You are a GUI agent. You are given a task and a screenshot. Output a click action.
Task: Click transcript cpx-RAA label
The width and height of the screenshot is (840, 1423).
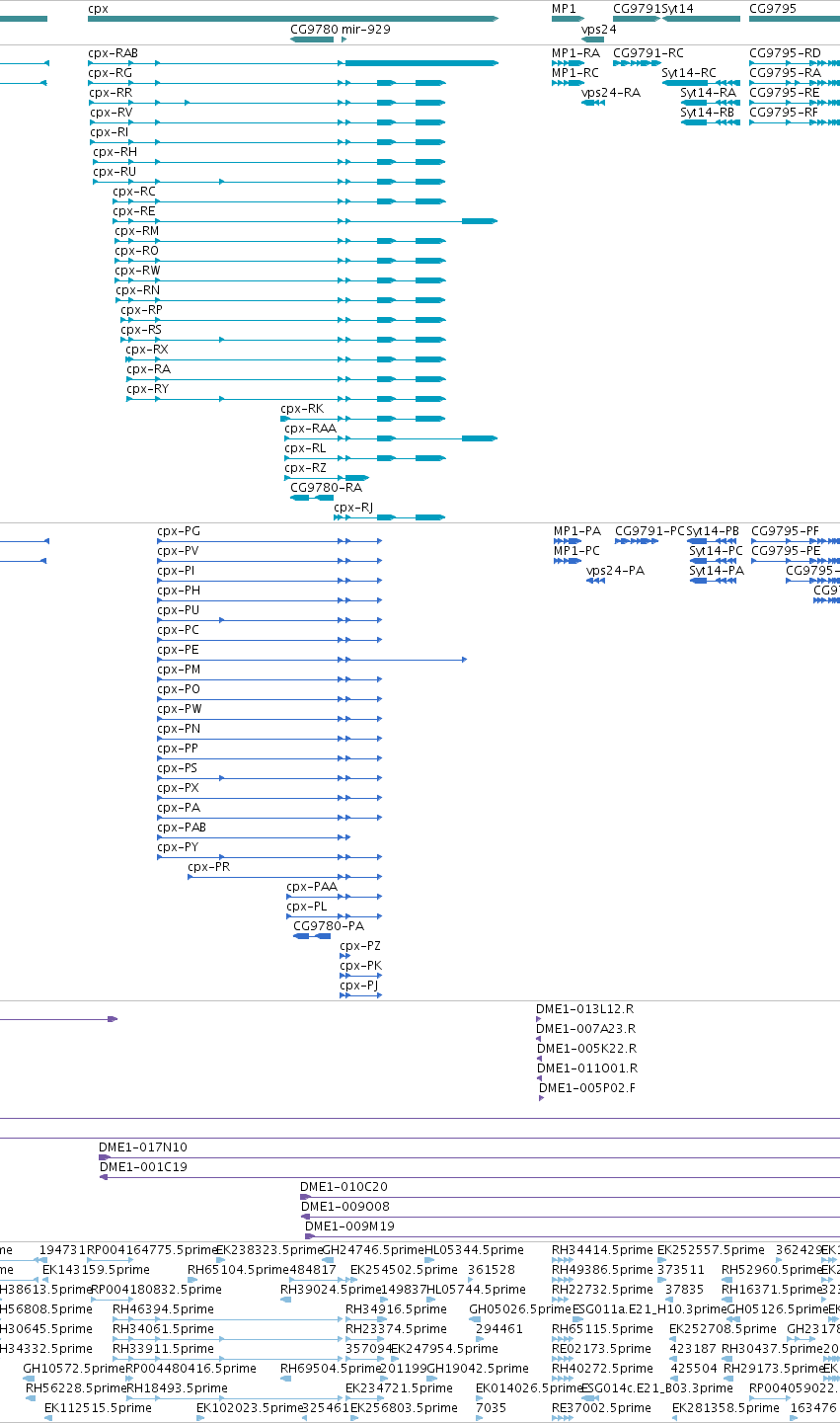[x=310, y=429]
